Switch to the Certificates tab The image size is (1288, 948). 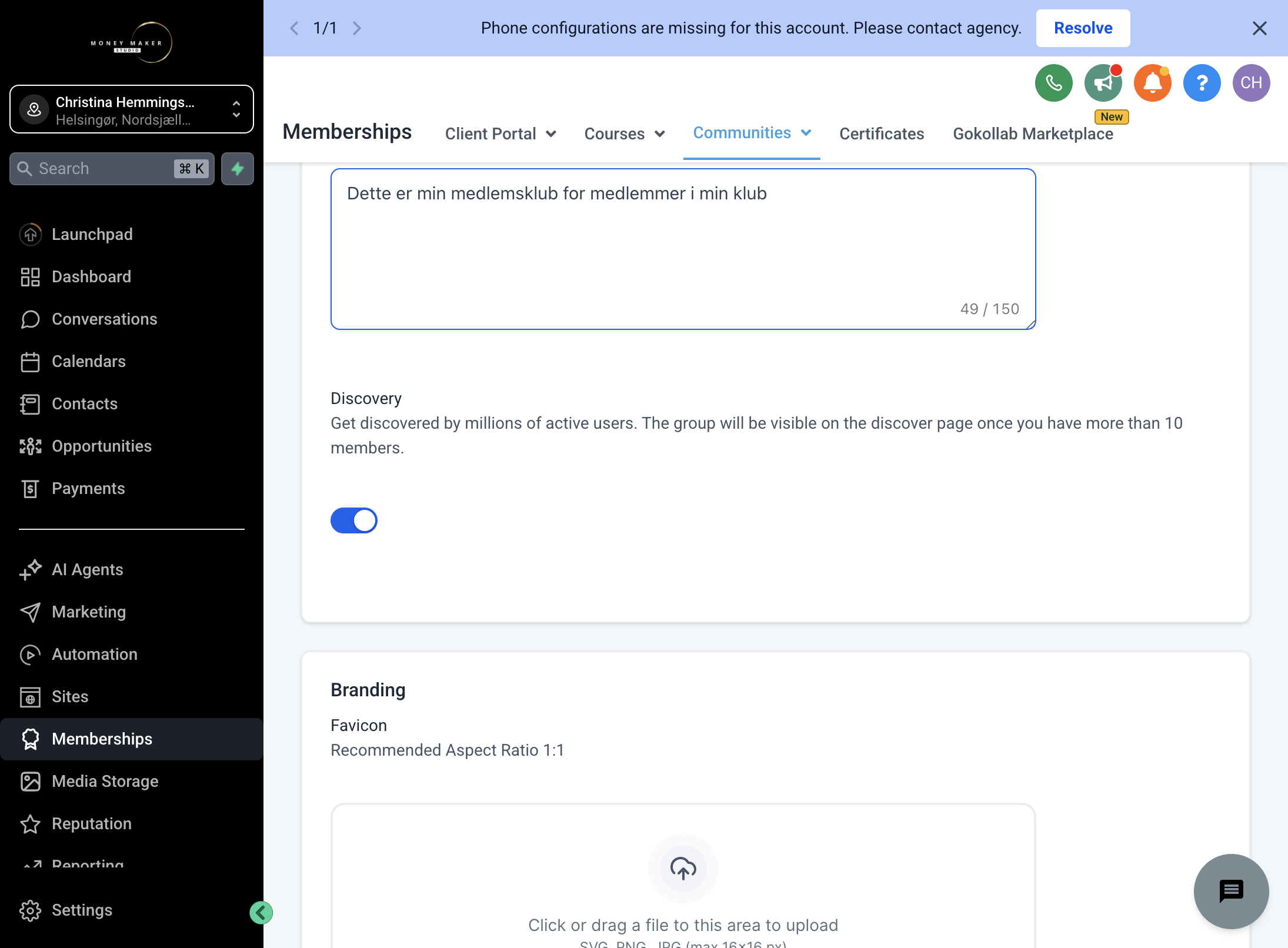click(x=881, y=133)
